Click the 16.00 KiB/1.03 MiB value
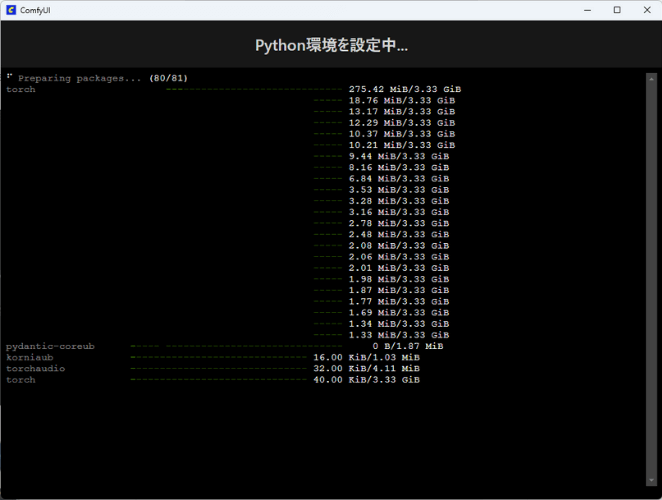The image size is (662, 500). tap(366, 358)
